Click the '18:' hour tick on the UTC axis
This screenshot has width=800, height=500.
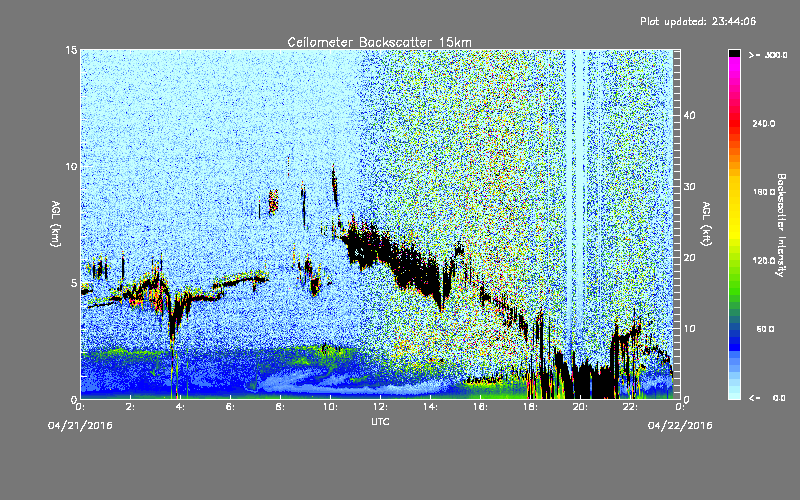click(531, 407)
